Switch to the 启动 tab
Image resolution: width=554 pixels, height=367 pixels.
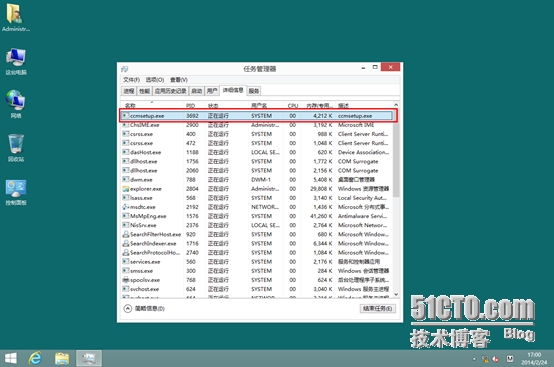pos(196,91)
